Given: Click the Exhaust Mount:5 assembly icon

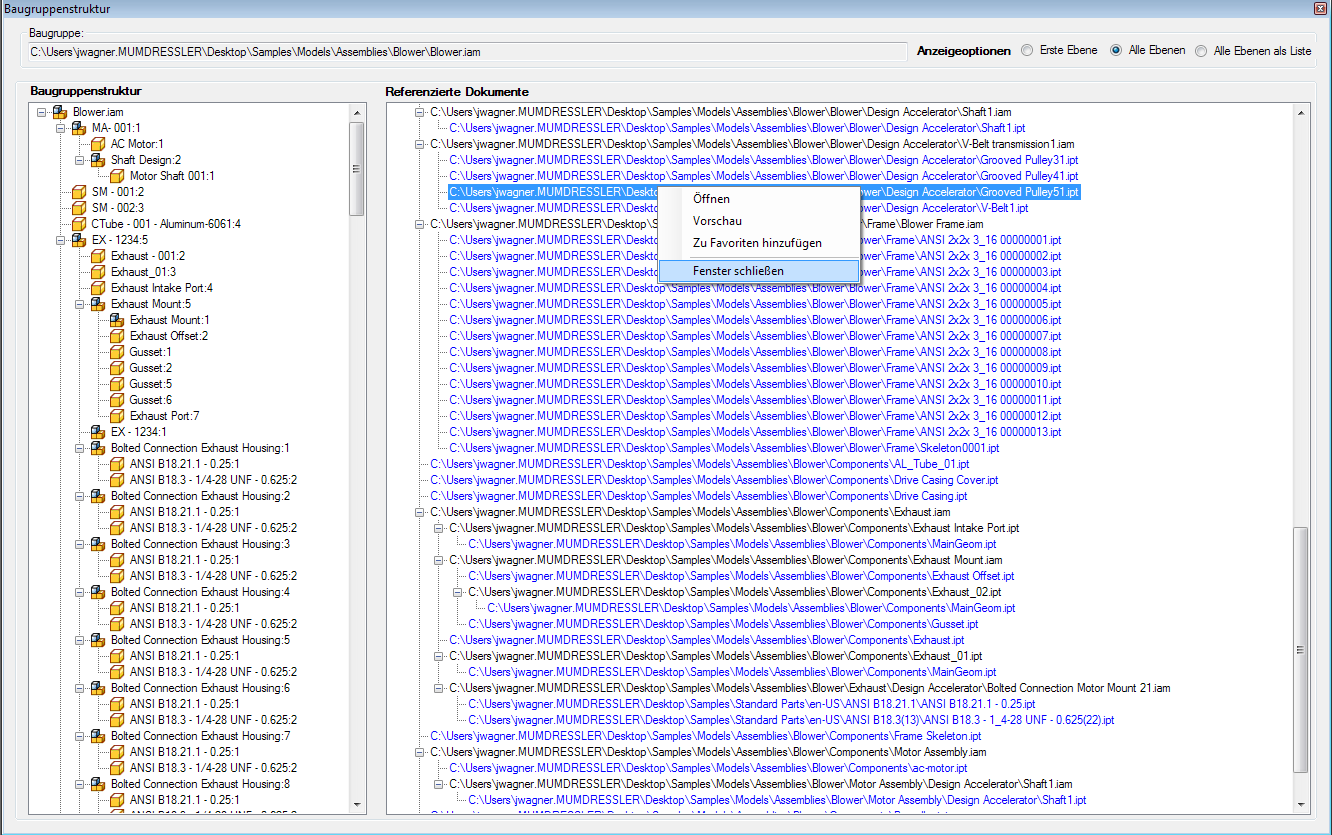Looking at the screenshot, I should point(98,304).
